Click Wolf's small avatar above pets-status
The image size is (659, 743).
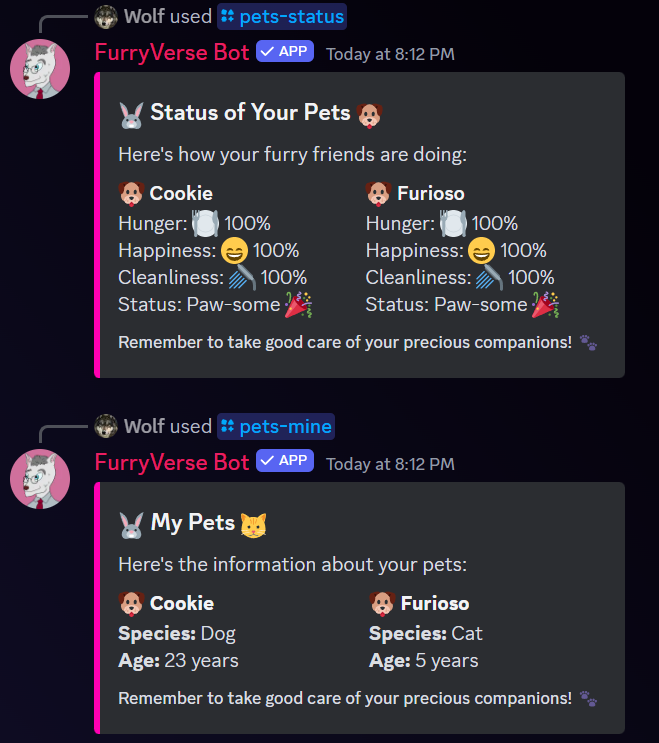tap(106, 16)
